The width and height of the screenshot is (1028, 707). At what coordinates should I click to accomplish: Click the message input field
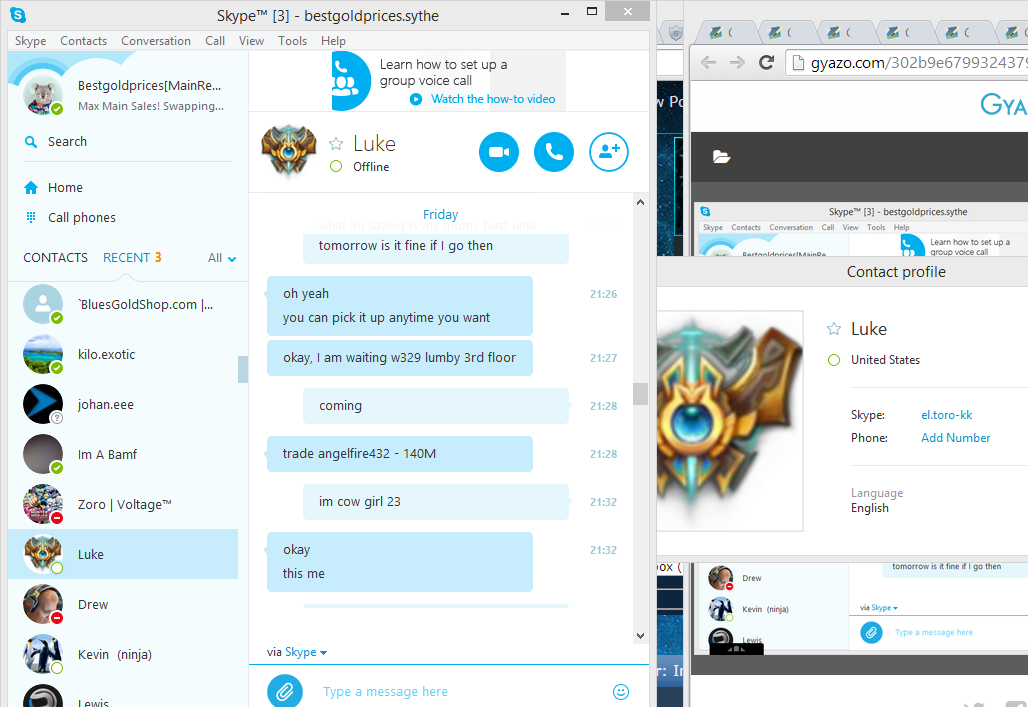459,691
